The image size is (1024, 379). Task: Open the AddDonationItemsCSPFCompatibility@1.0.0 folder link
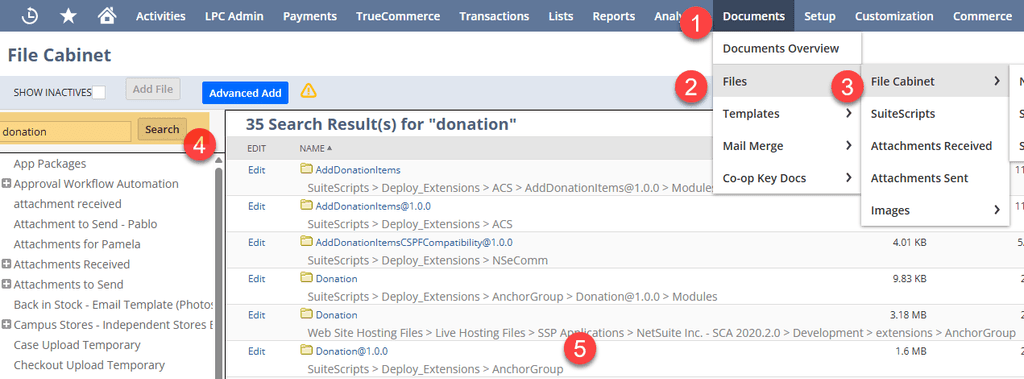point(414,242)
